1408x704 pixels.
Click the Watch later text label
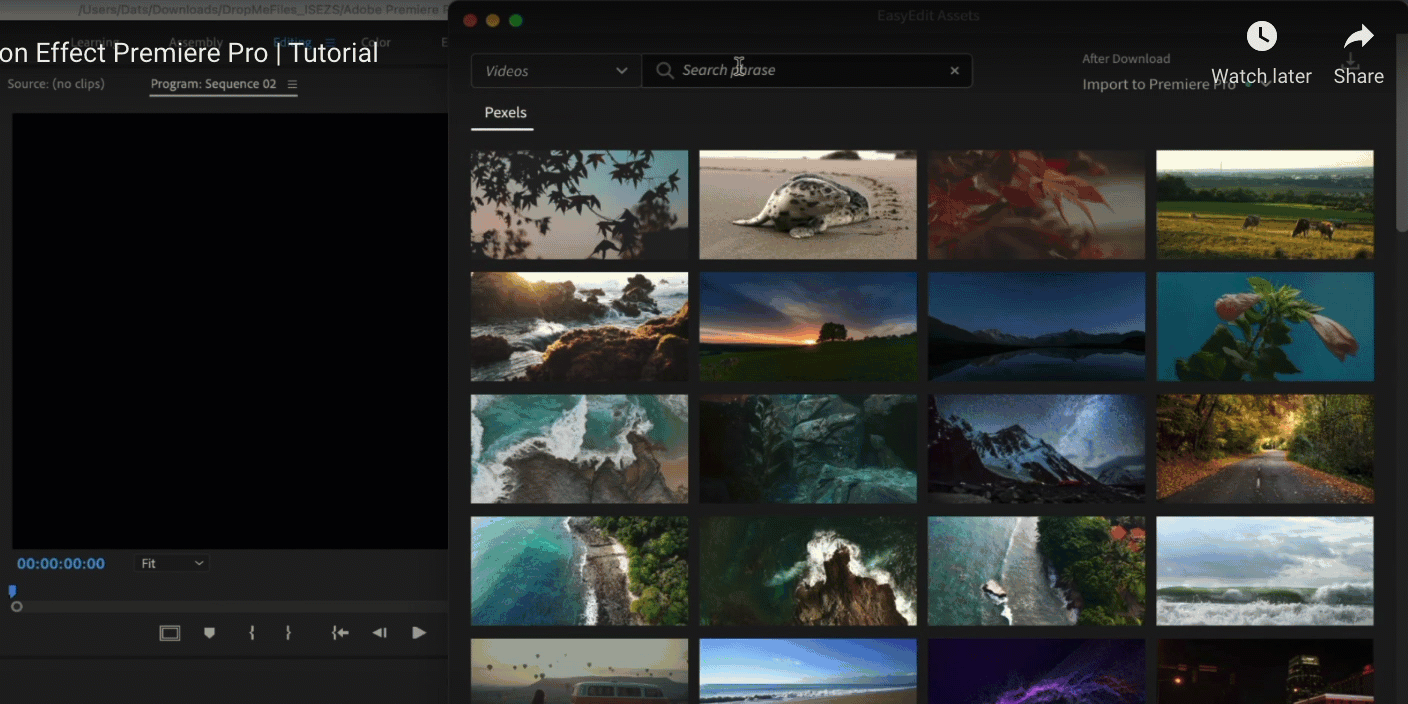(x=1261, y=77)
